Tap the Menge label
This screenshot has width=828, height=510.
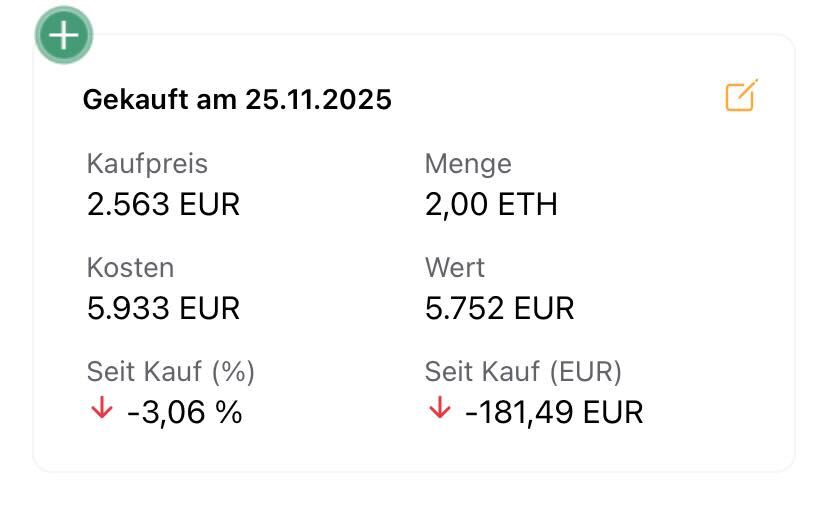[468, 164]
